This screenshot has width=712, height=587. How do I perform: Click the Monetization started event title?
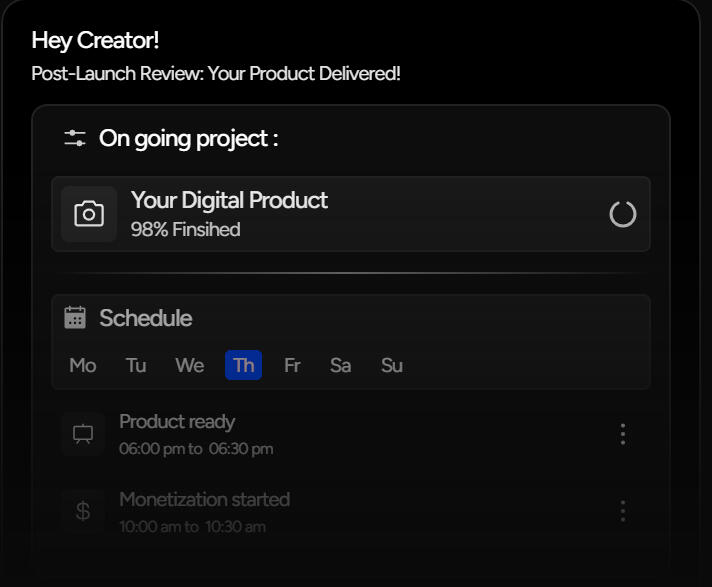(x=204, y=499)
